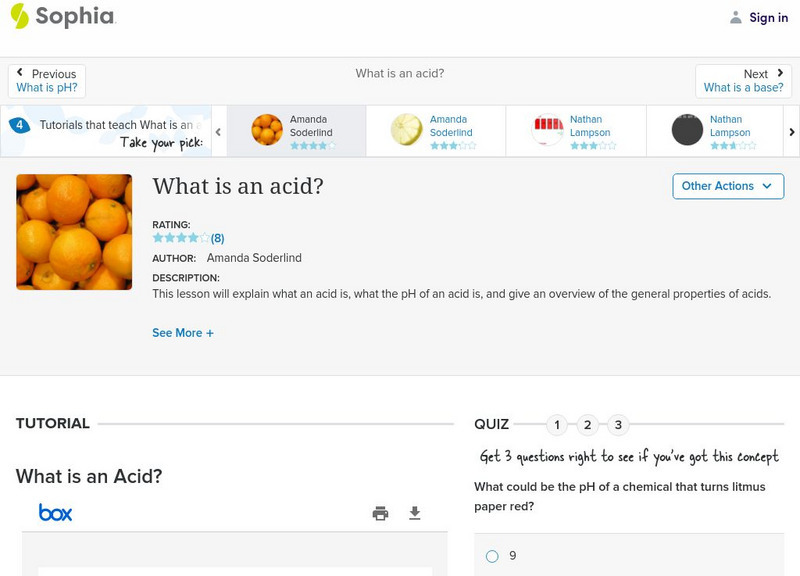This screenshot has height=576, width=800.
Task: Click the Box logo in the tutorial area
Action: [x=57, y=512]
